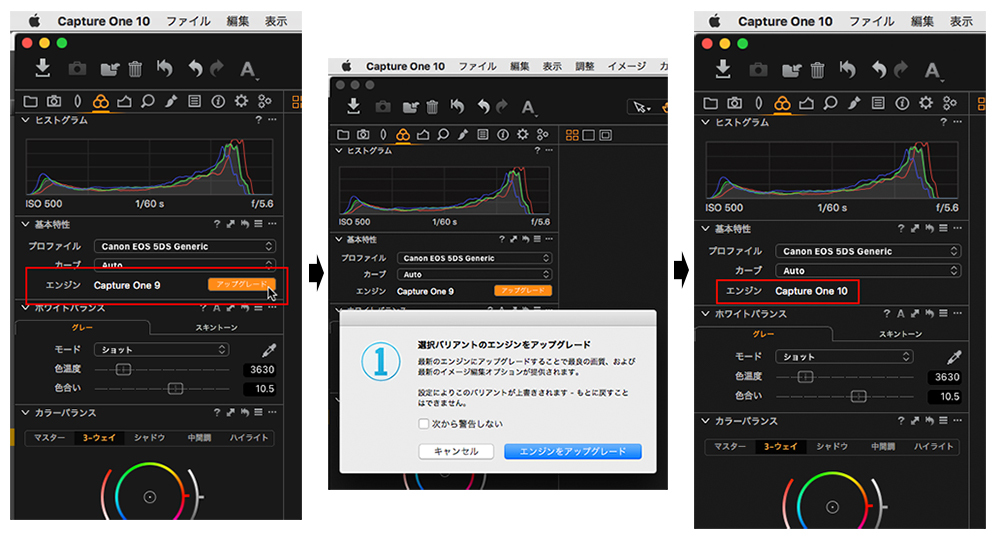Switch to grid viewer icon in middle window
This screenshot has height=541, width=1000.
[572, 135]
